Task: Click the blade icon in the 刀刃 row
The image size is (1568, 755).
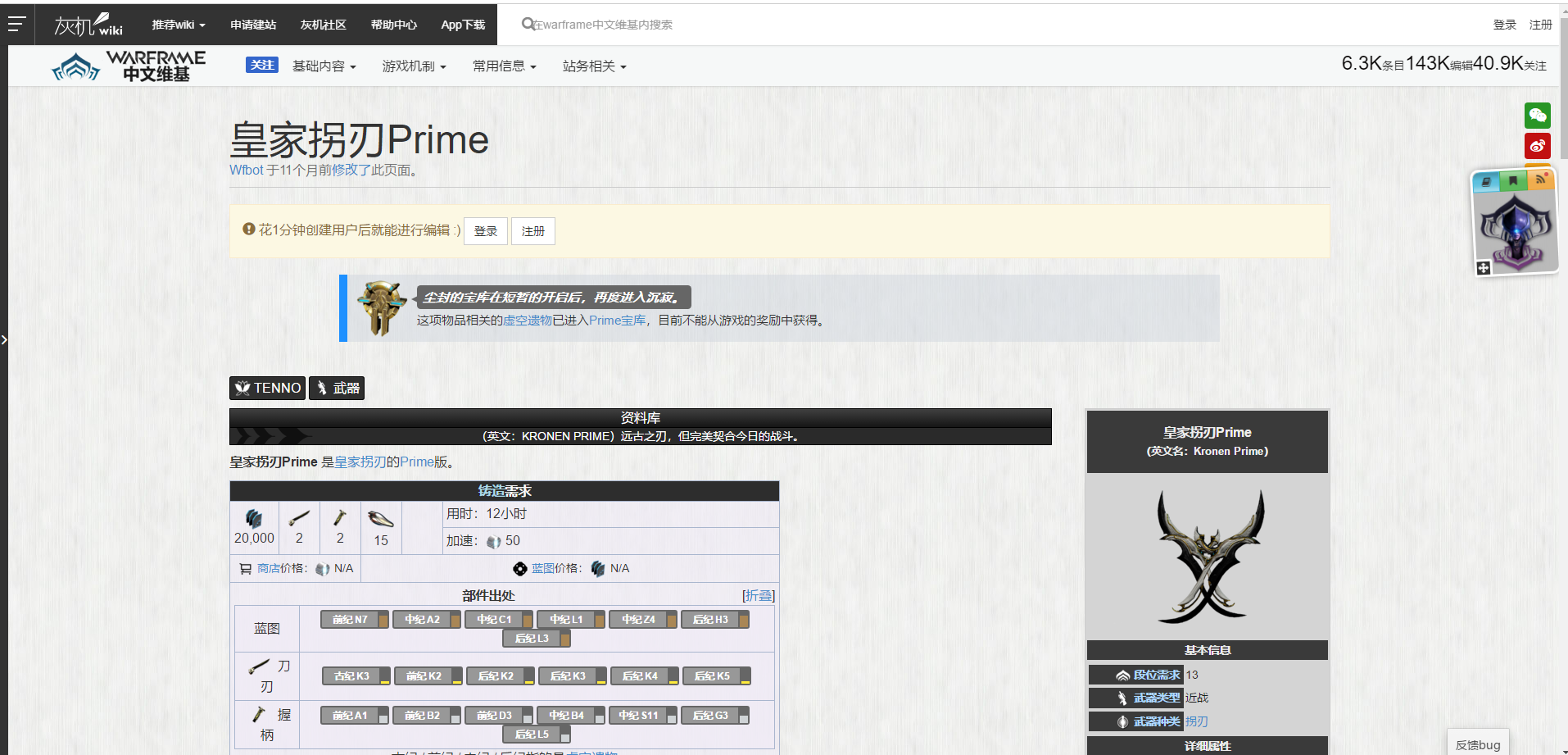Action: pos(259,666)
